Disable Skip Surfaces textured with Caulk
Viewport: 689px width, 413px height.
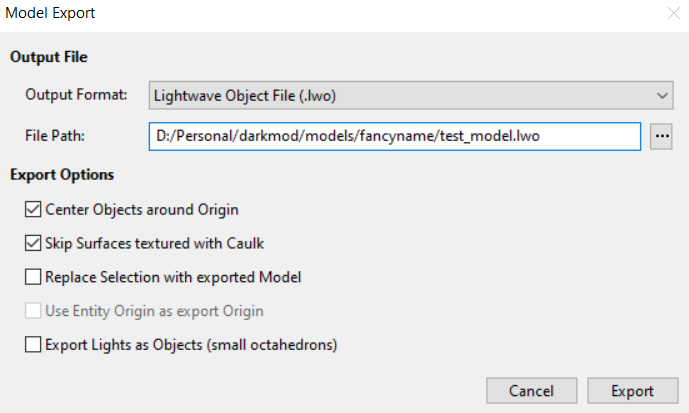34,243
